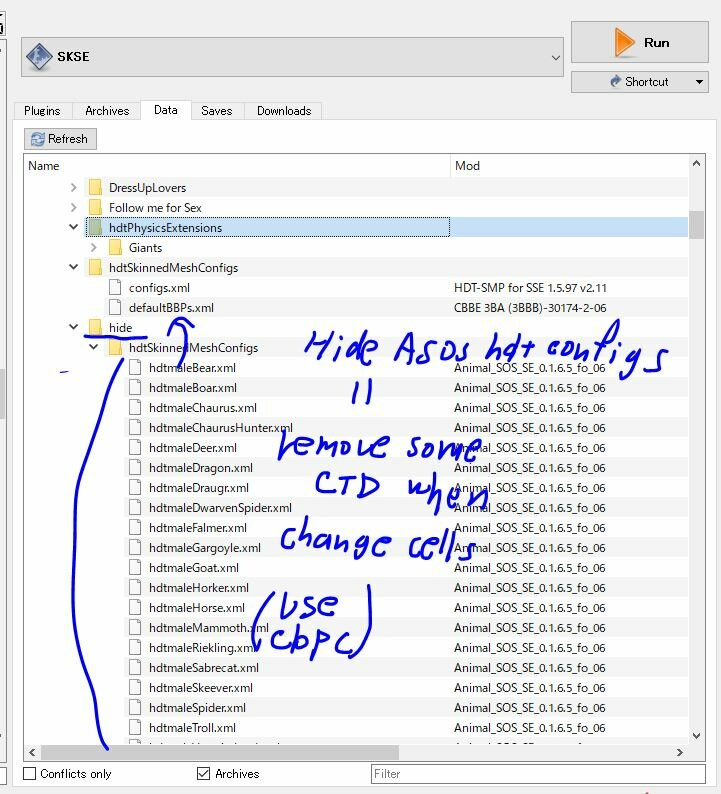
Task: Click the Run button
Action: [x=640, y=42]
